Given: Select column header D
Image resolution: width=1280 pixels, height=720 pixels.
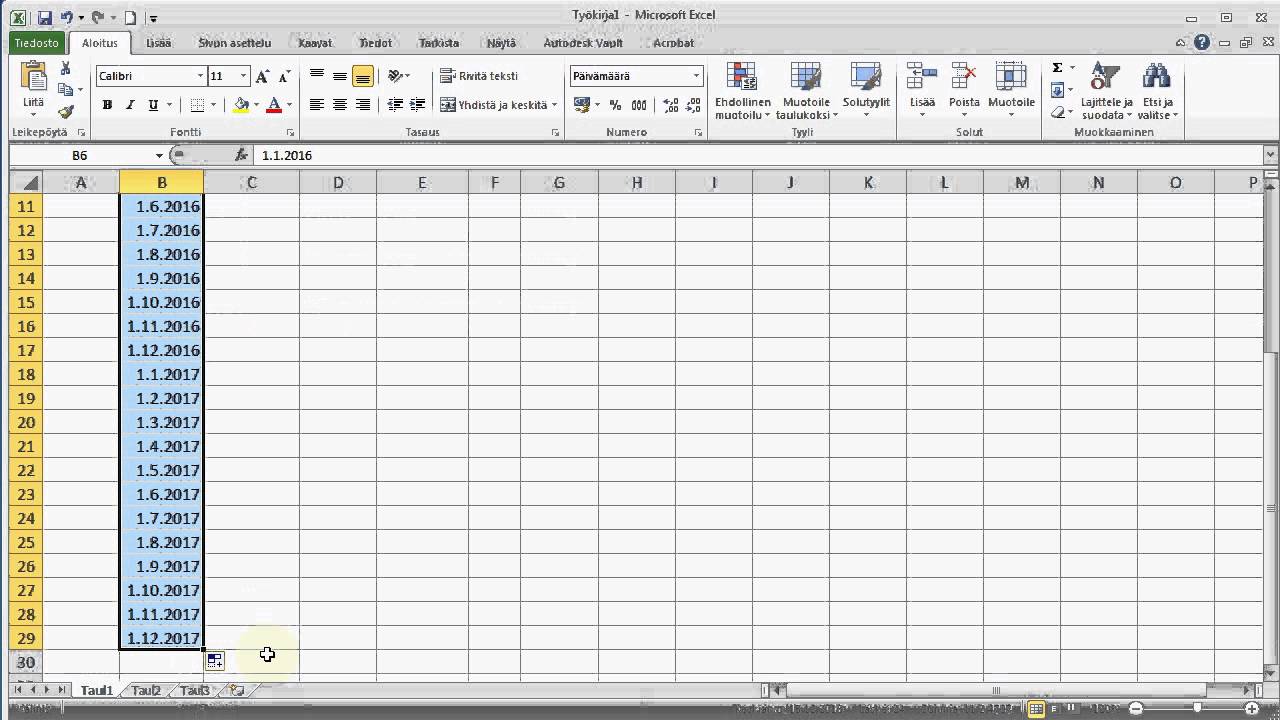Looking at the screenshot, I should [338, 182].
